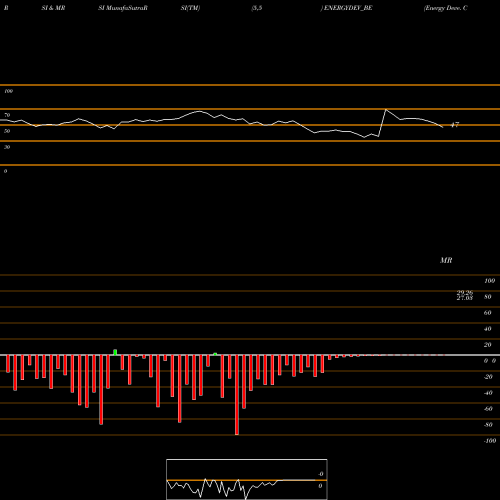This screenshot has height=500, width=500.
Task: Click the RSI line peak near the right side
Action: (386, 110)
